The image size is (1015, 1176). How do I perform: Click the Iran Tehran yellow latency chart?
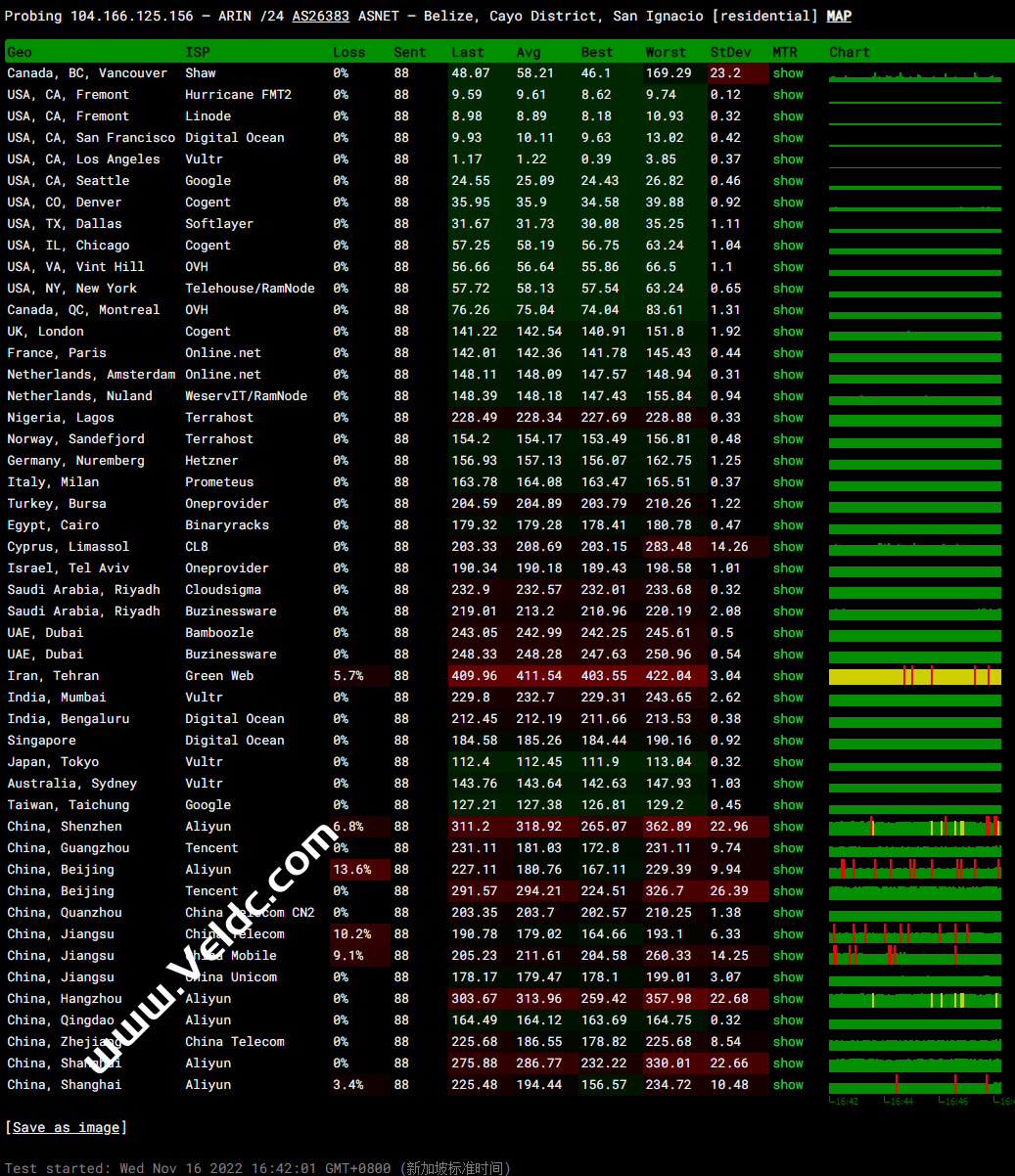tap(915, 676)
